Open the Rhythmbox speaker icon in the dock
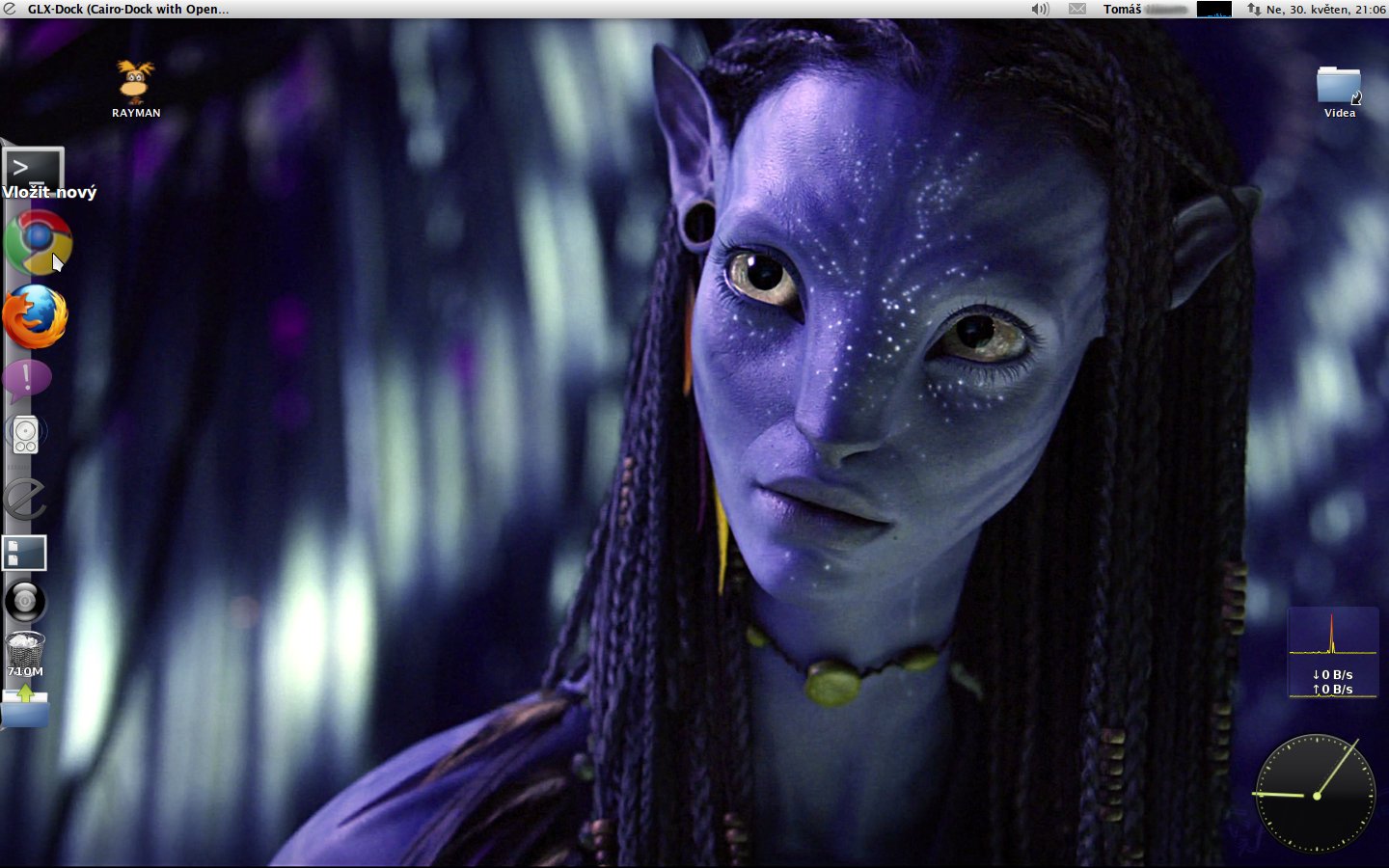Screen dimensions: 1389x868 click(26, 435)
